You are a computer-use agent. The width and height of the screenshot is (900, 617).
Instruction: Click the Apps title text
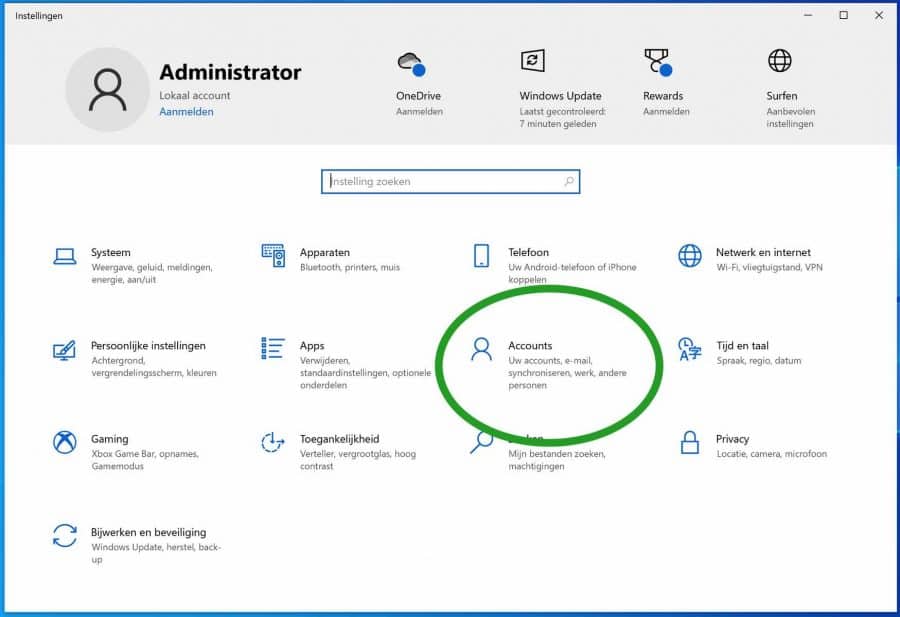coord(312,346)
